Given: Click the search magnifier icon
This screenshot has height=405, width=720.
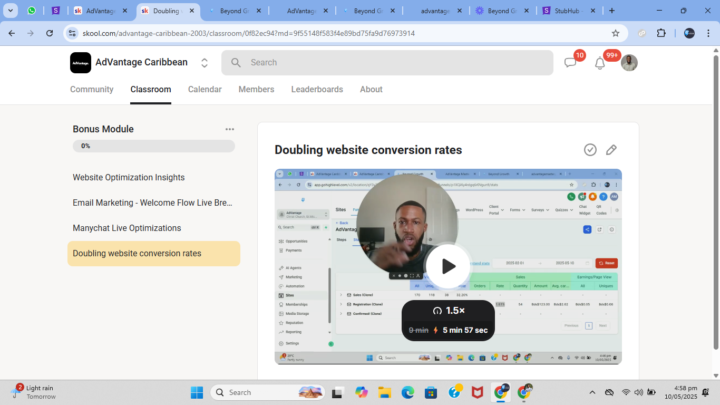Looking at the screenshot, I should (x=236, y=62).
